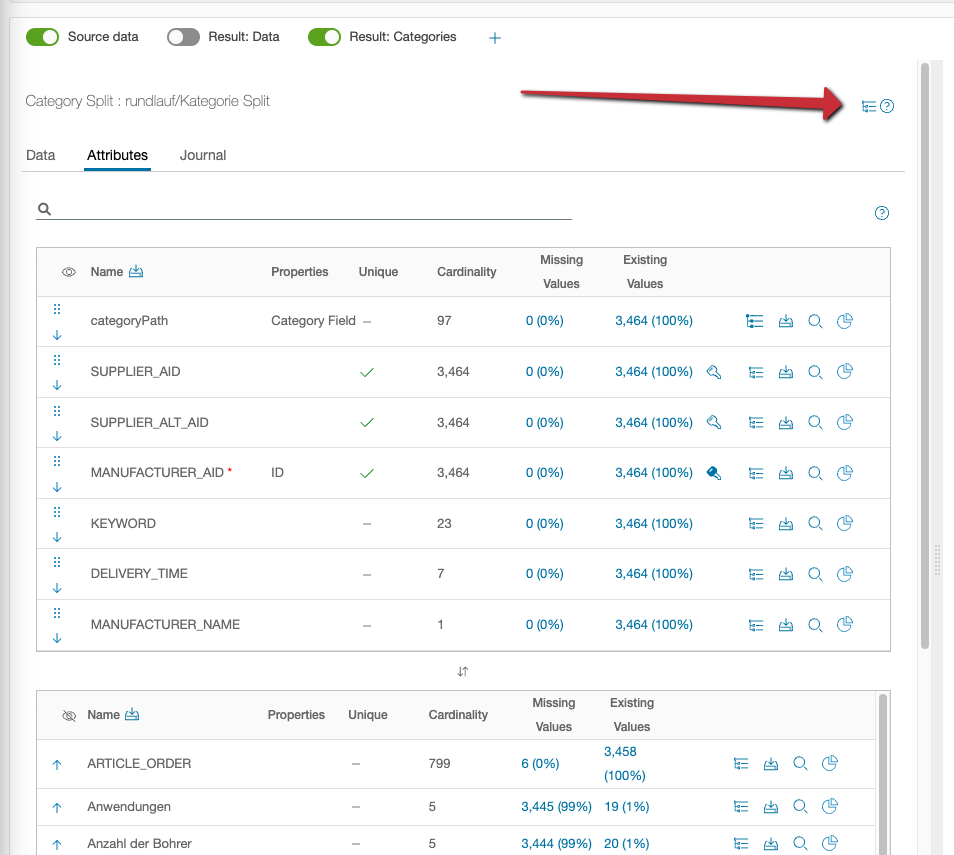
Task: Click the 3,445 (99%) missing values link
Action: pos(556,806)
